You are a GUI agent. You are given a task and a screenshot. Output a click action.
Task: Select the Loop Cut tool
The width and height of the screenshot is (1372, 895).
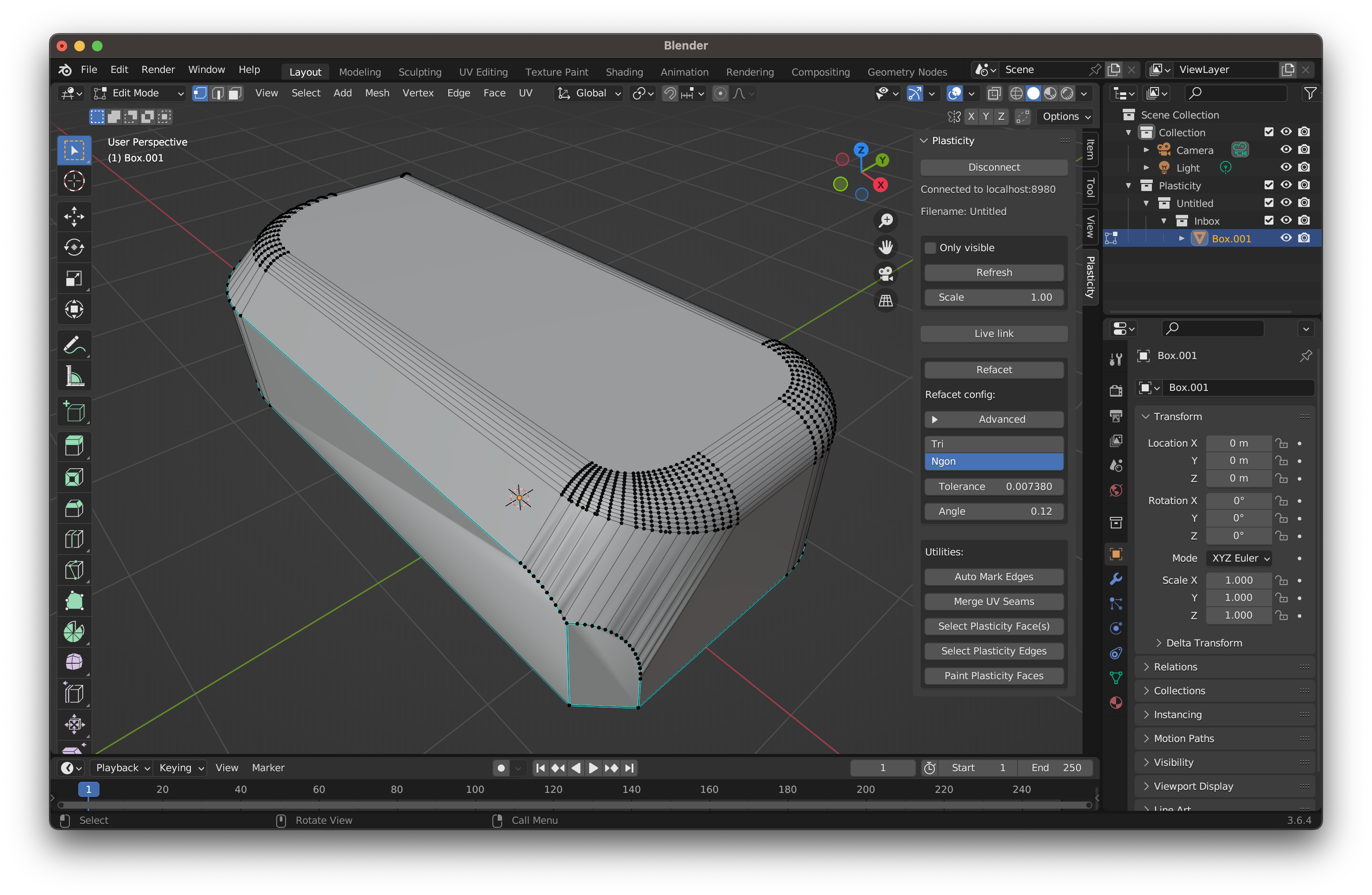click(x=74, y=539)
